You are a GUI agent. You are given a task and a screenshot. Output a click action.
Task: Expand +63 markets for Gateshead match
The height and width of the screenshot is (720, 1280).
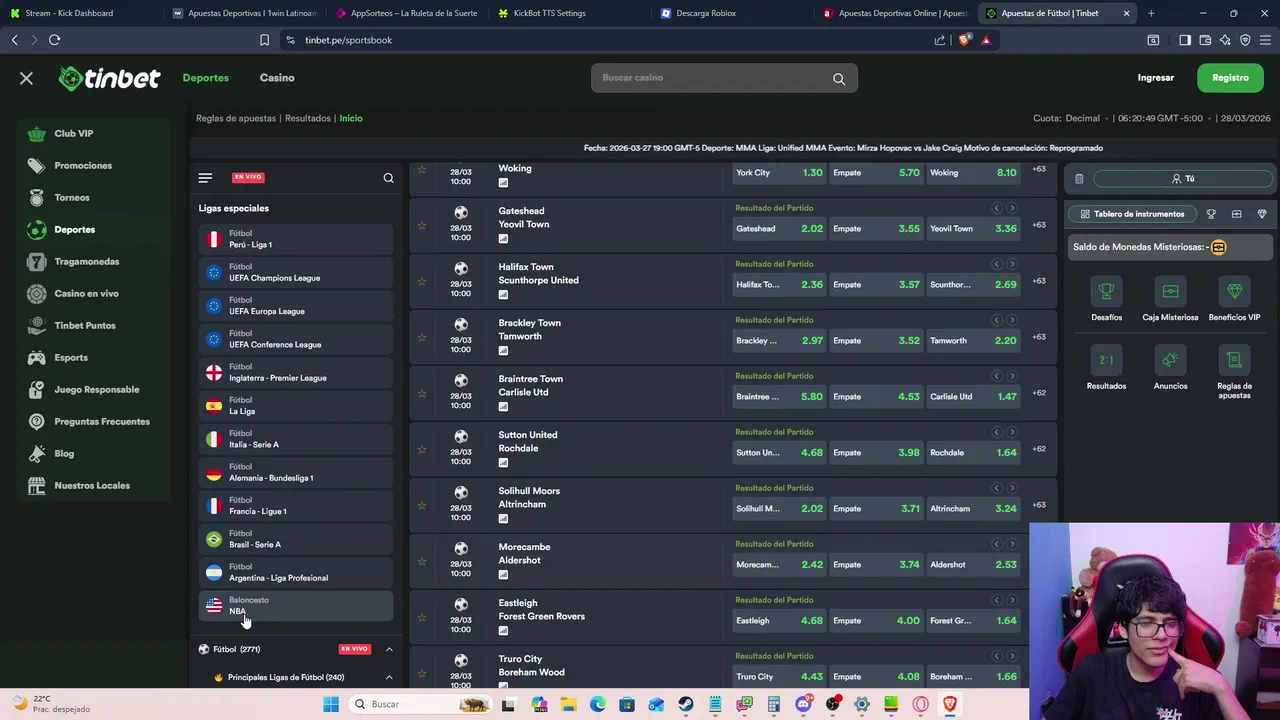tap(1039, 225)
